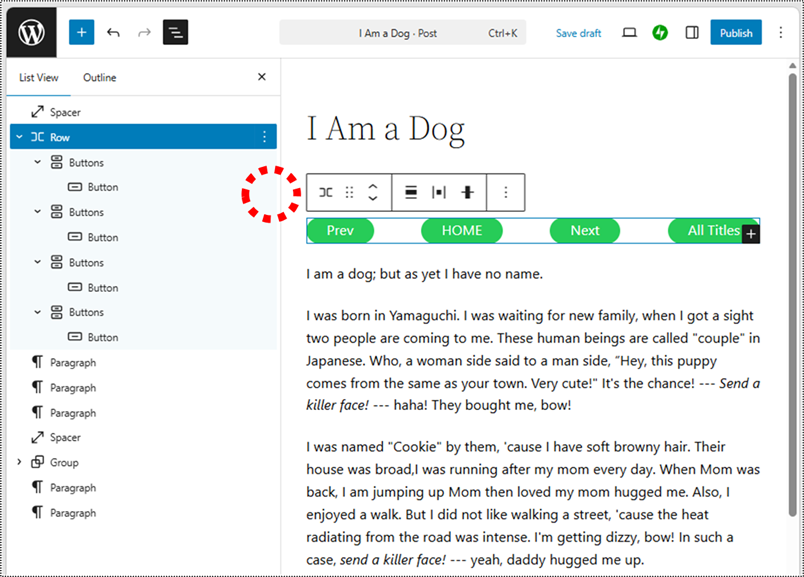Image resolution: width=804 pixels, height=577 pixels.
Task: Click the WordPress logo icon
Action: click(31, 32)
